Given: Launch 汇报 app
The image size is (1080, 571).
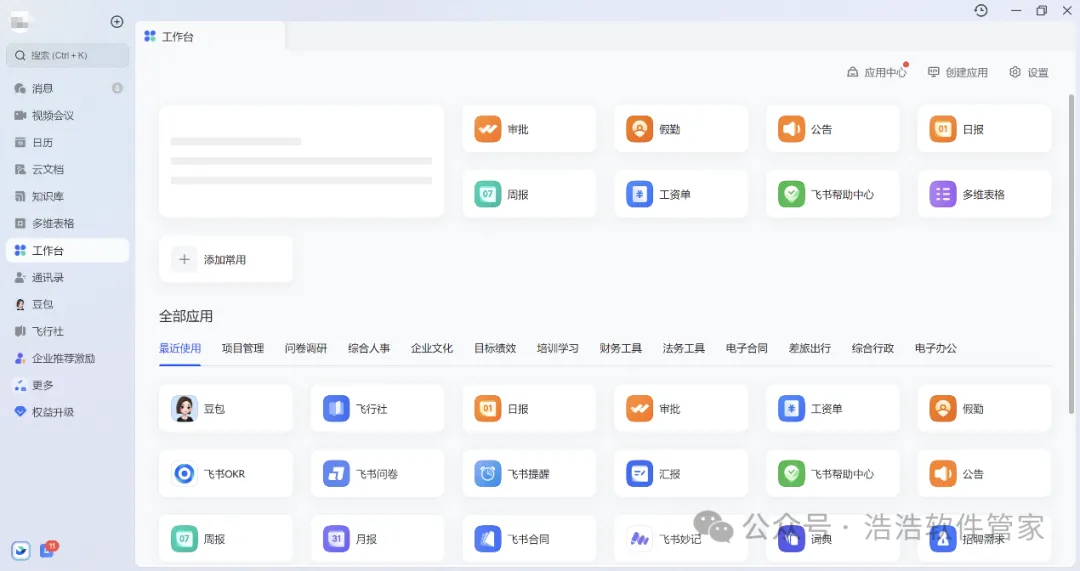Looking at the screenshot, I should [681, 474].
